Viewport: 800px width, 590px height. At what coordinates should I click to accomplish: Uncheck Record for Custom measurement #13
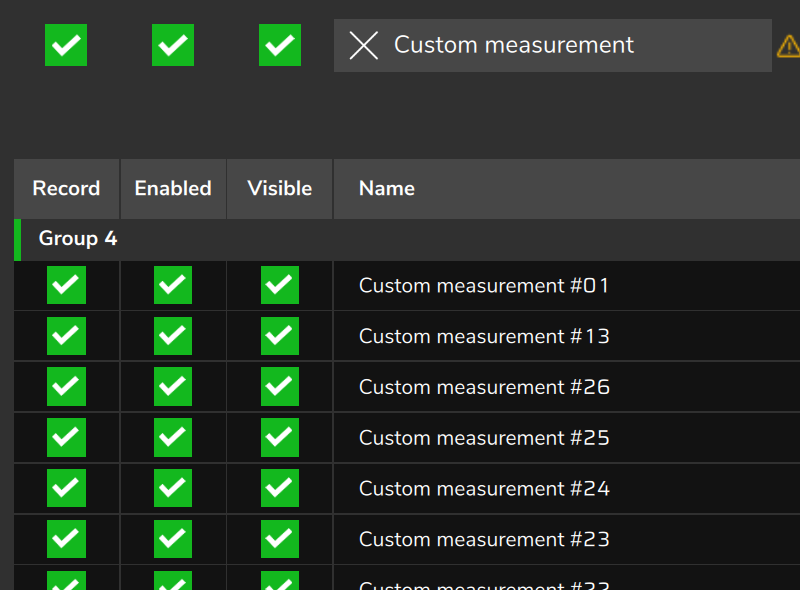coord(66,336)
